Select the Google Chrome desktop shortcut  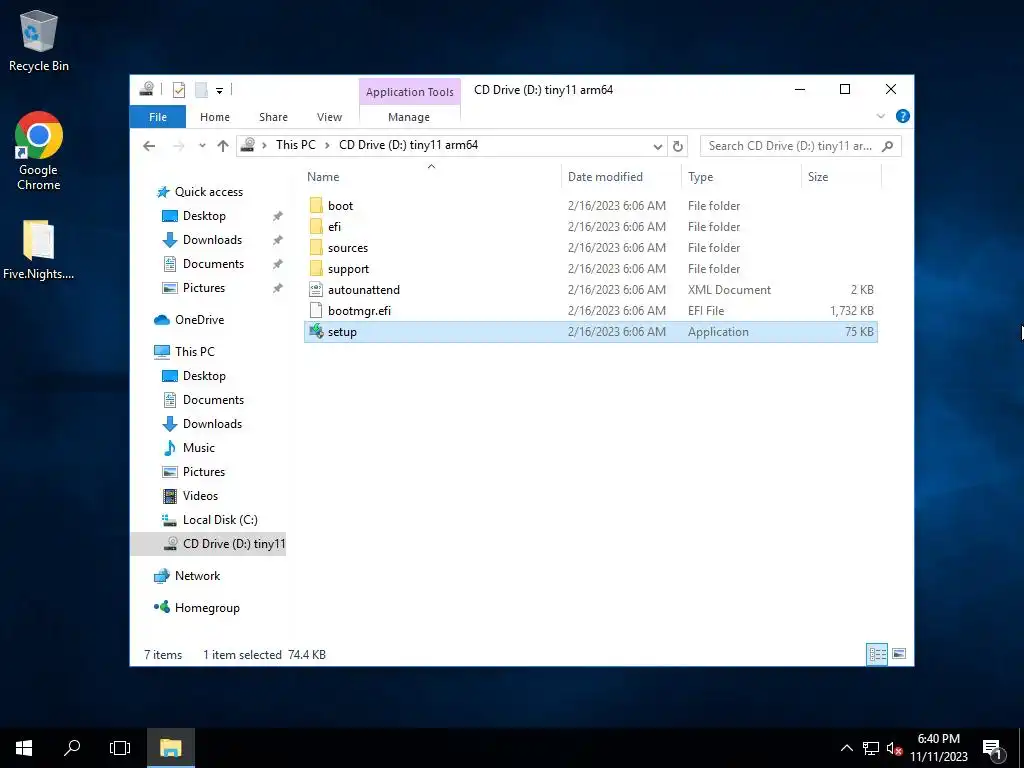click(39, 151)
